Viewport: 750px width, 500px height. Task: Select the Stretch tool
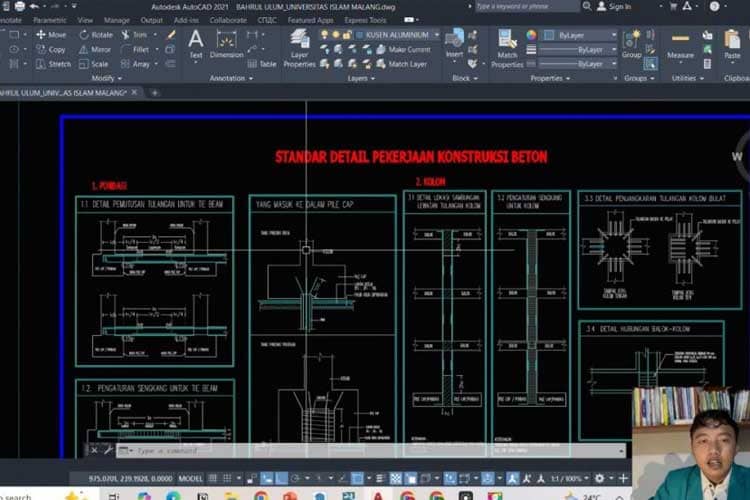[54, 64]
